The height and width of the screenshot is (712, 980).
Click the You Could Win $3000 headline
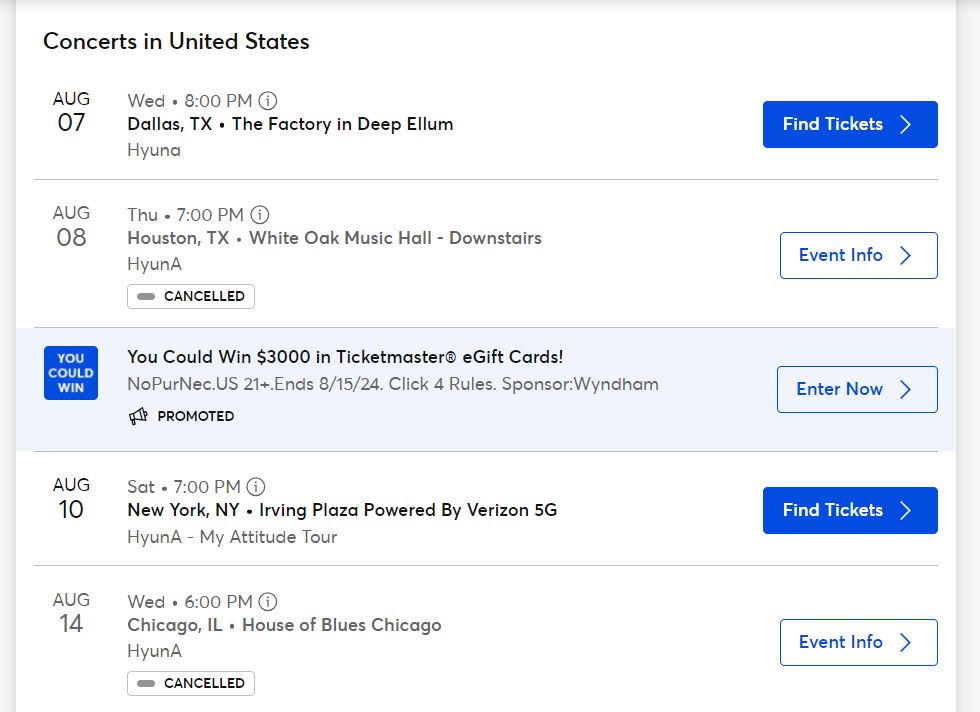pyautogui.click(x=345, y=357)
